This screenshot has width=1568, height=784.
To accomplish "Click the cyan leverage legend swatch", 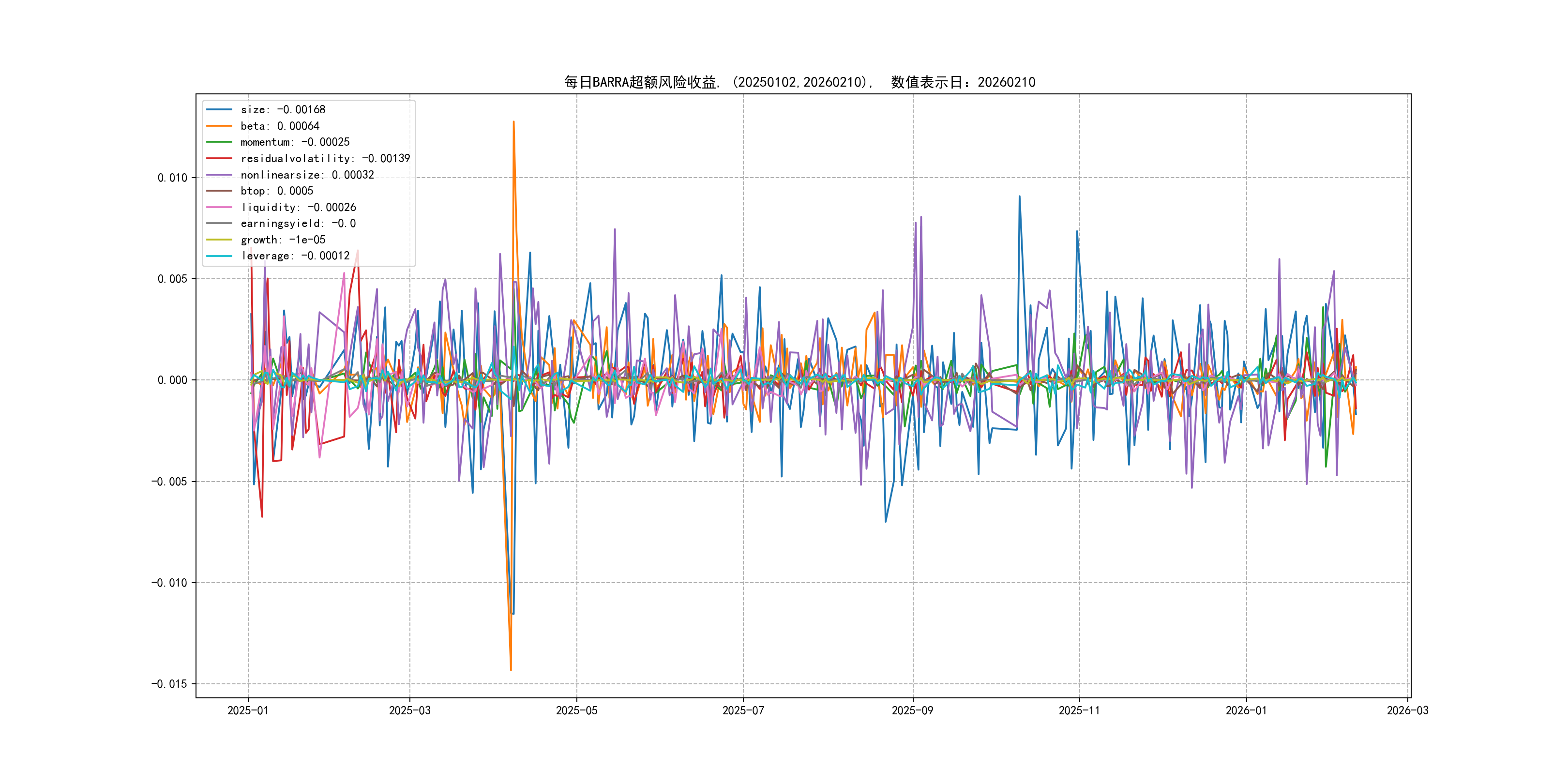I will [219, 256].
